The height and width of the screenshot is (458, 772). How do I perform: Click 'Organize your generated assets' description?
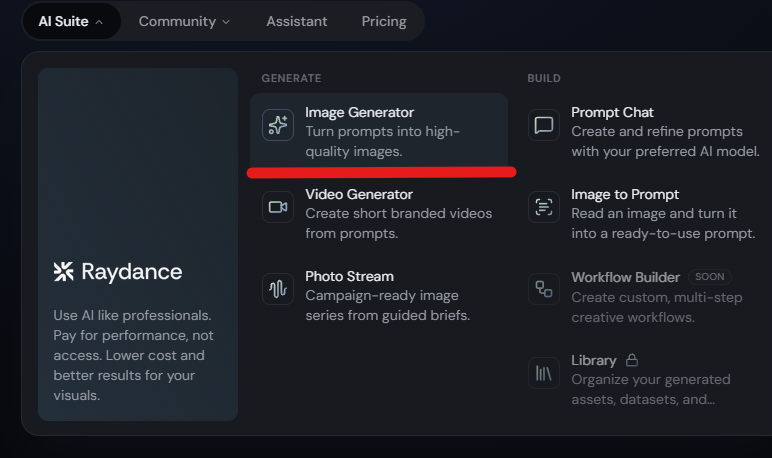(651, 389)
